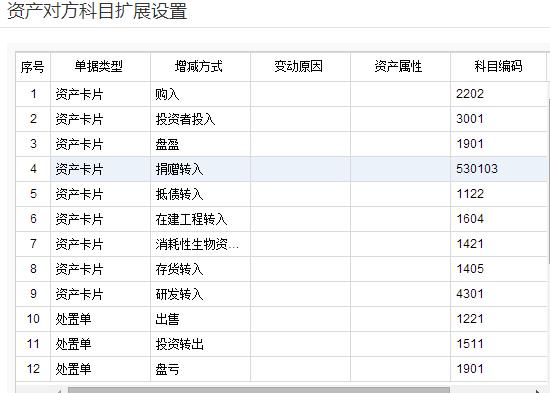
Task: Click subject code 4301
Action: click(470, 294)
